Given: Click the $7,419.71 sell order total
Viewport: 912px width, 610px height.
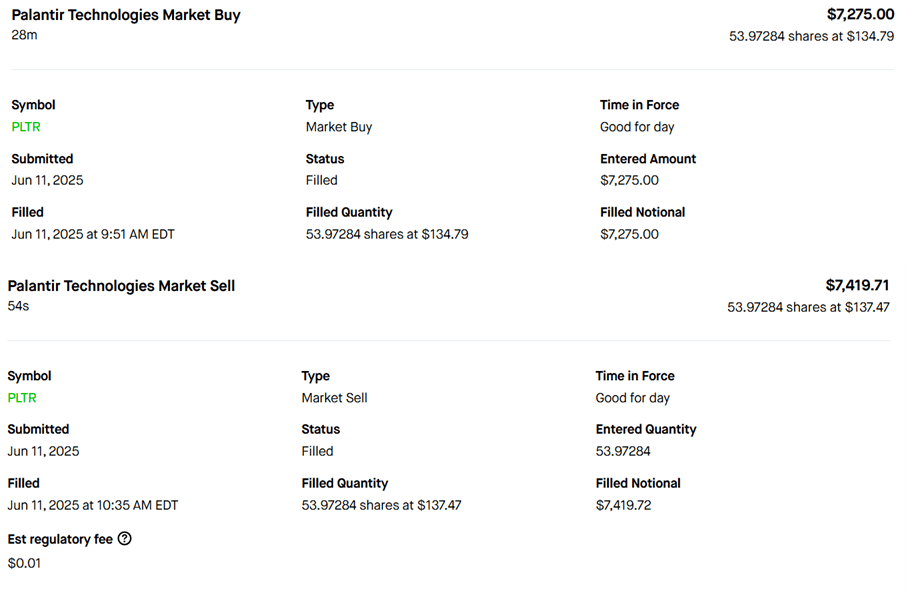Looking at the screenshot, I should pos(857,285).
